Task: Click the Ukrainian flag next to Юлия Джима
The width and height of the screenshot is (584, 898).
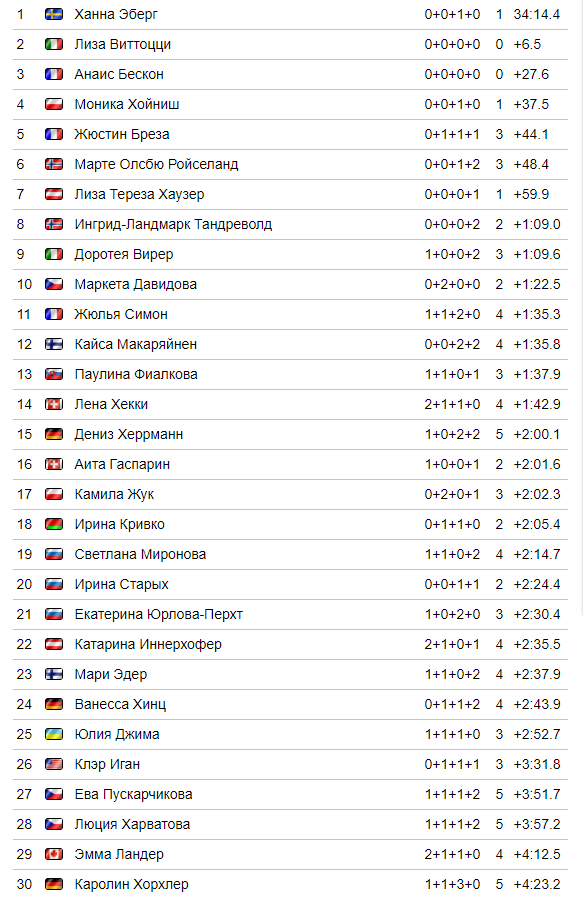Action: pos(54,734)
